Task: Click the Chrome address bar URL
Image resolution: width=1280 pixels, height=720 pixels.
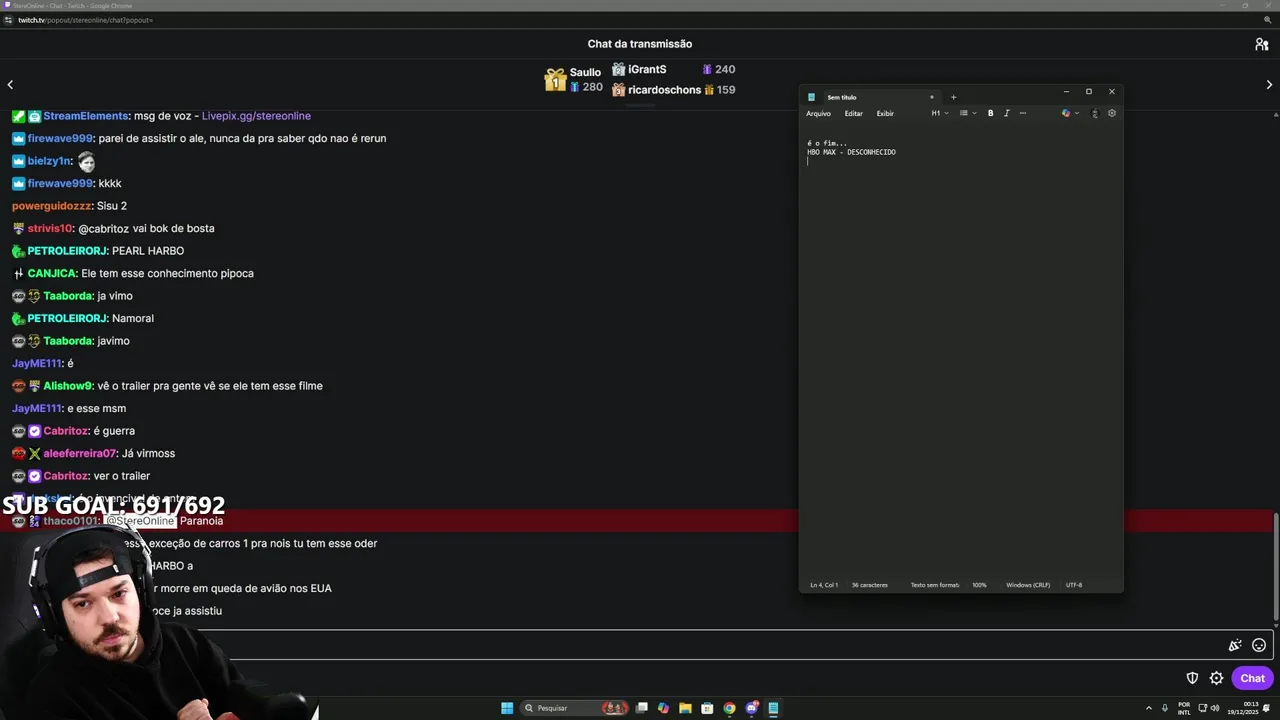Action: pos(85,20)
